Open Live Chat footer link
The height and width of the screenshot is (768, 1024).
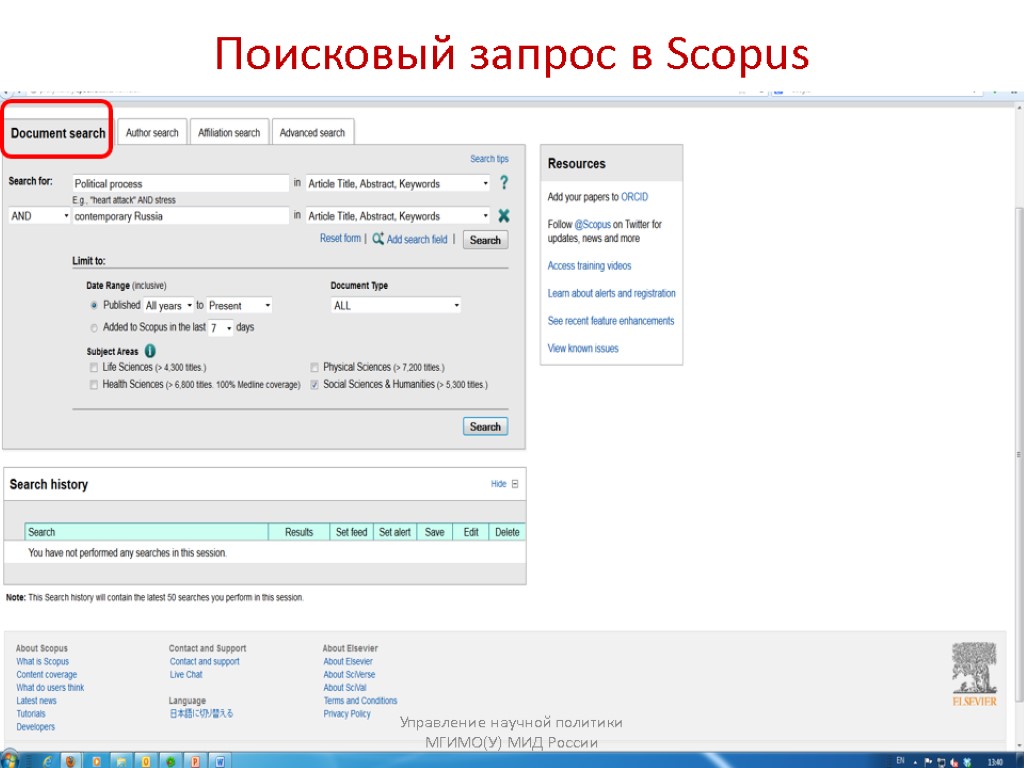pos(186,675)
